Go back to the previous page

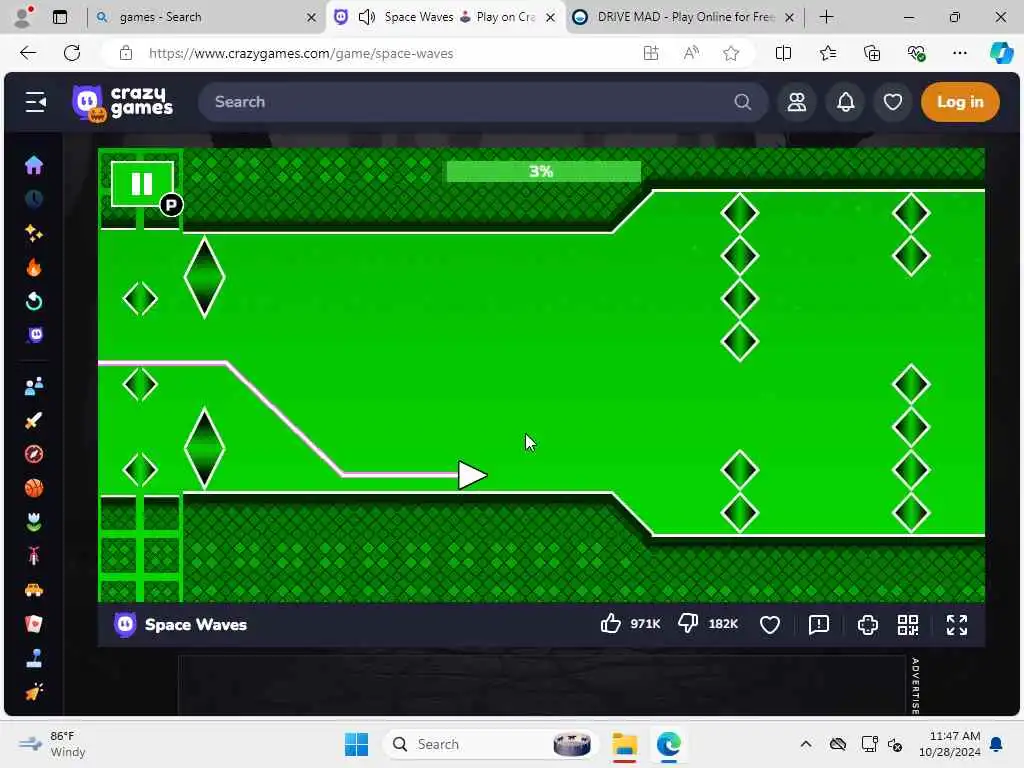pos(28,53)
